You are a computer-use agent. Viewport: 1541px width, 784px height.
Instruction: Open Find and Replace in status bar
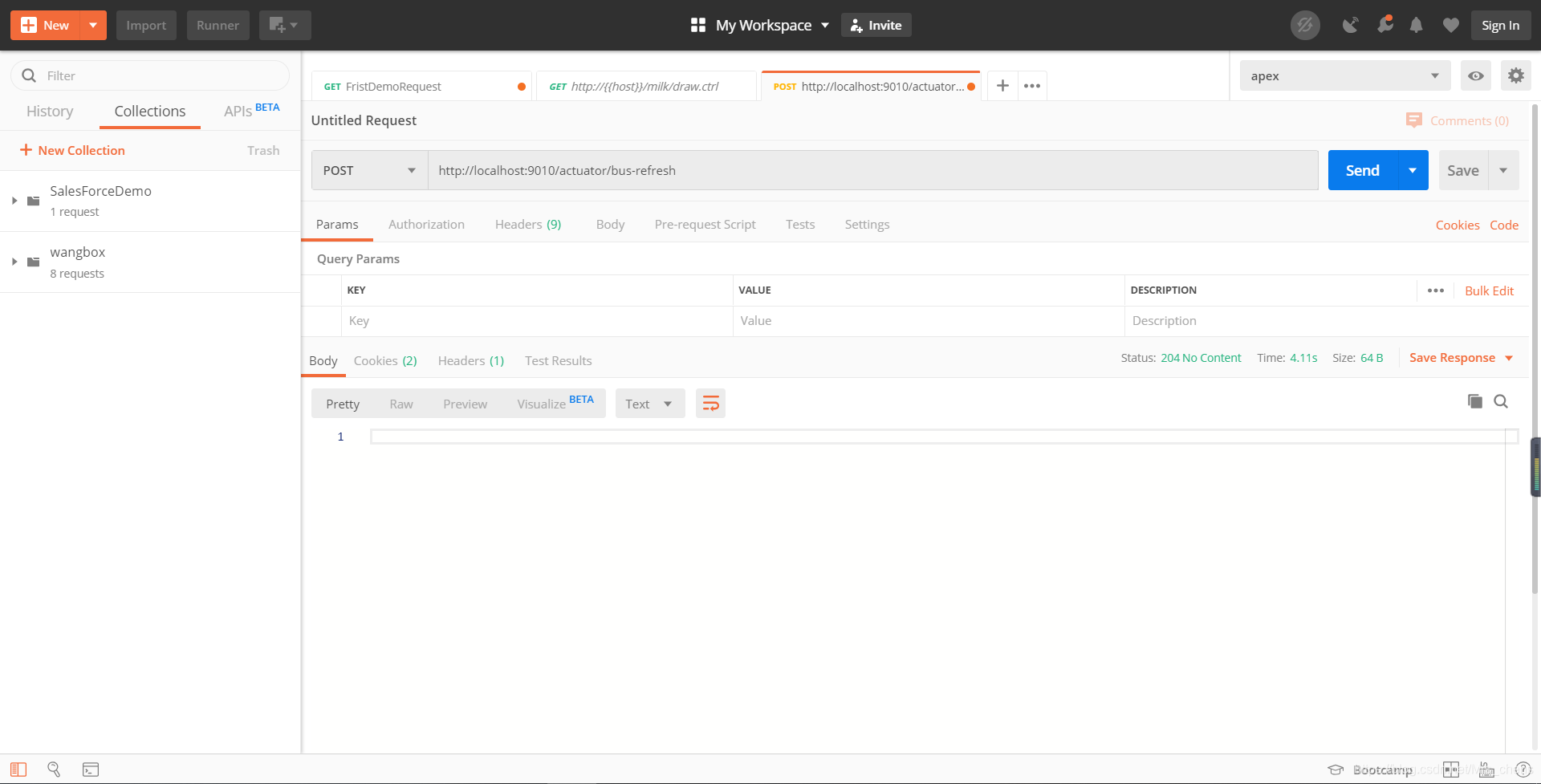[x=54, y=770]
